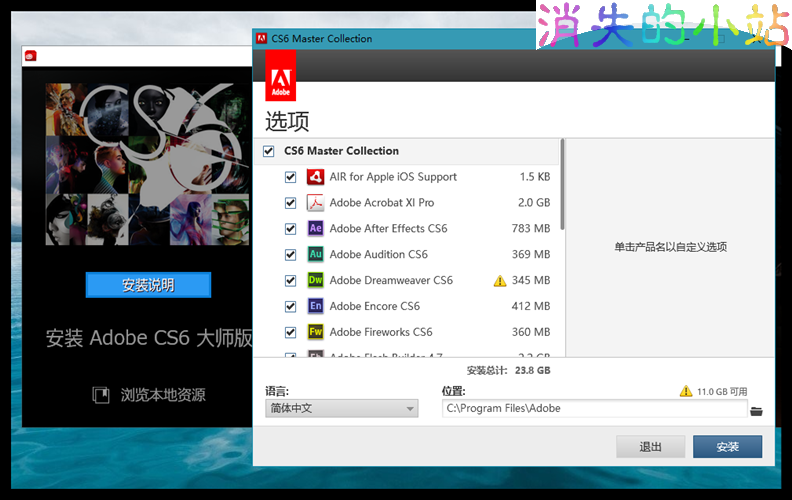
Task: Click the CS6 Master Collection group label
Action: (x=341, y=151)
